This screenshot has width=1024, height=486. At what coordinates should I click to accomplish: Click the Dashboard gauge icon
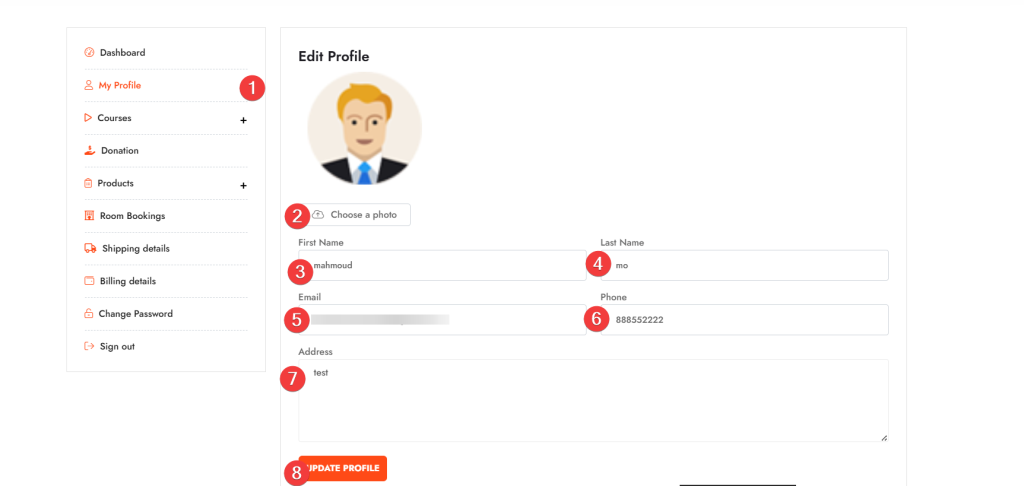(89, 53)
